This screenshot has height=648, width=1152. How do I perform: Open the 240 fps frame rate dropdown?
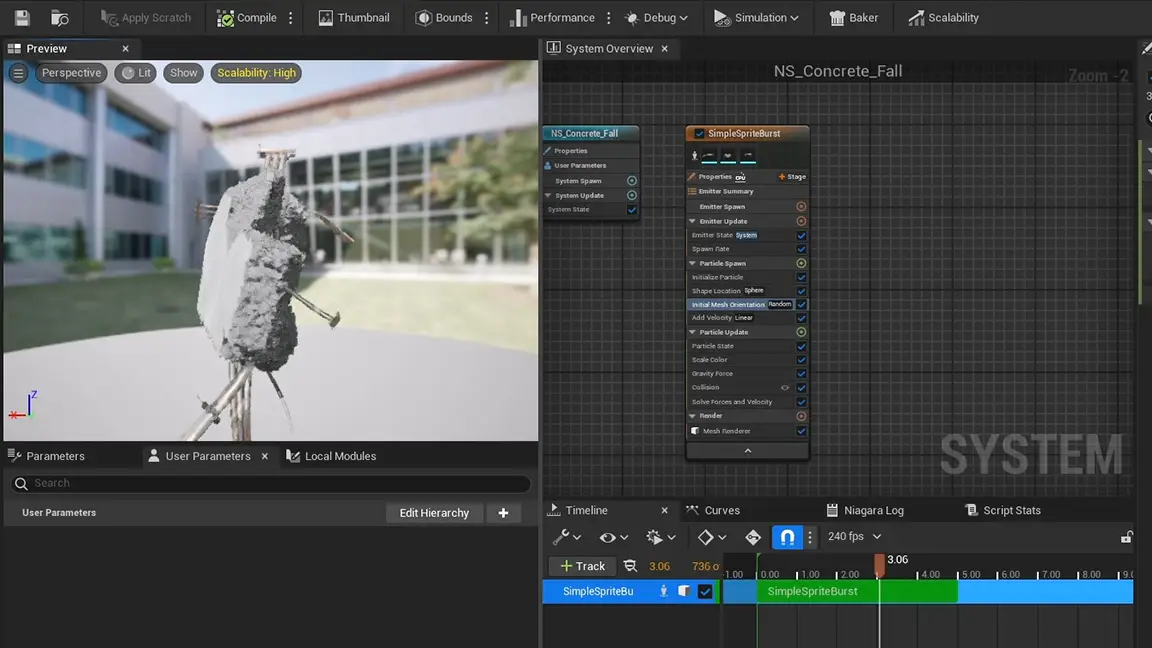[x=855, y=537]
